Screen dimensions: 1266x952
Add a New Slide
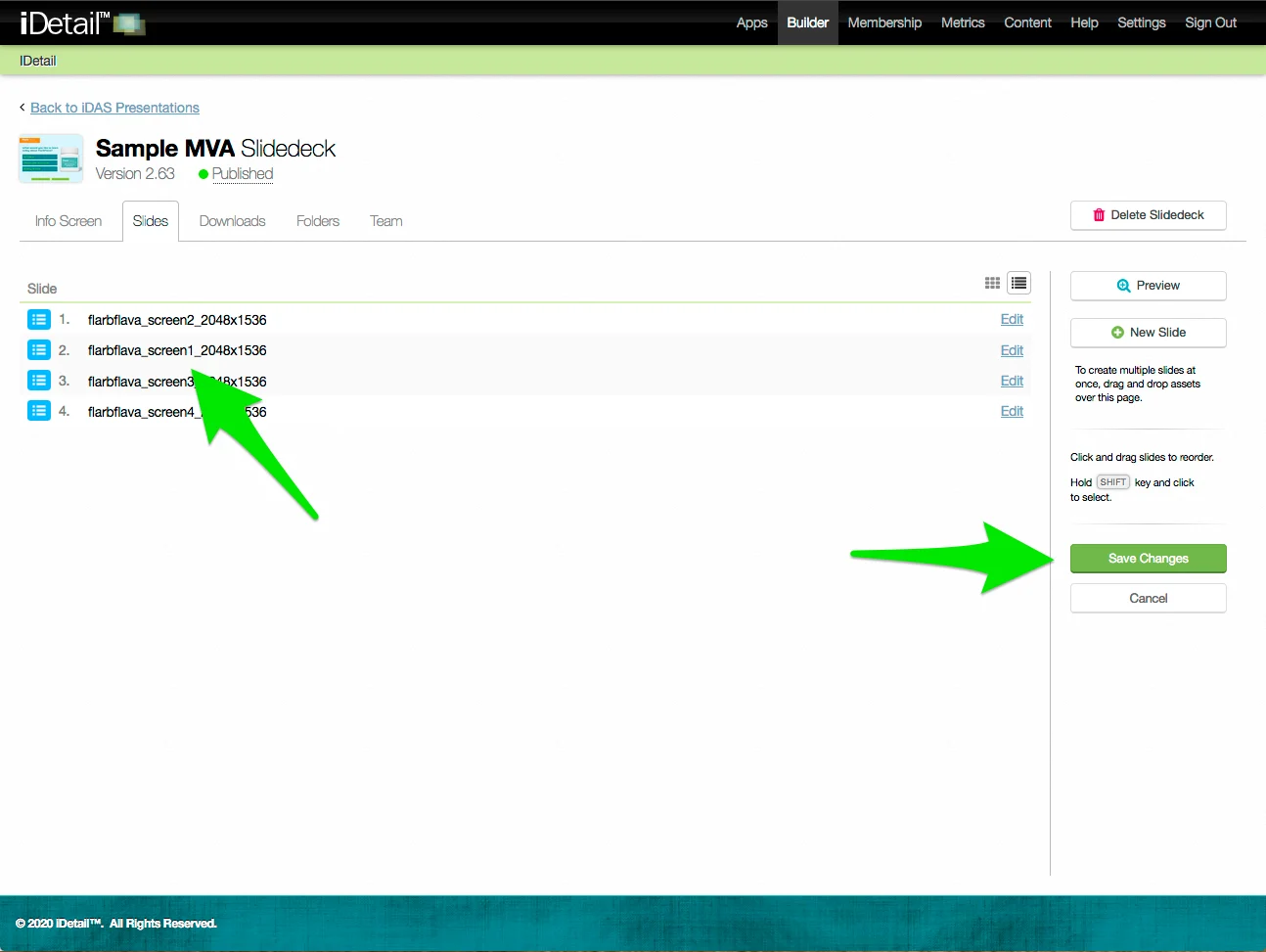1149,333
